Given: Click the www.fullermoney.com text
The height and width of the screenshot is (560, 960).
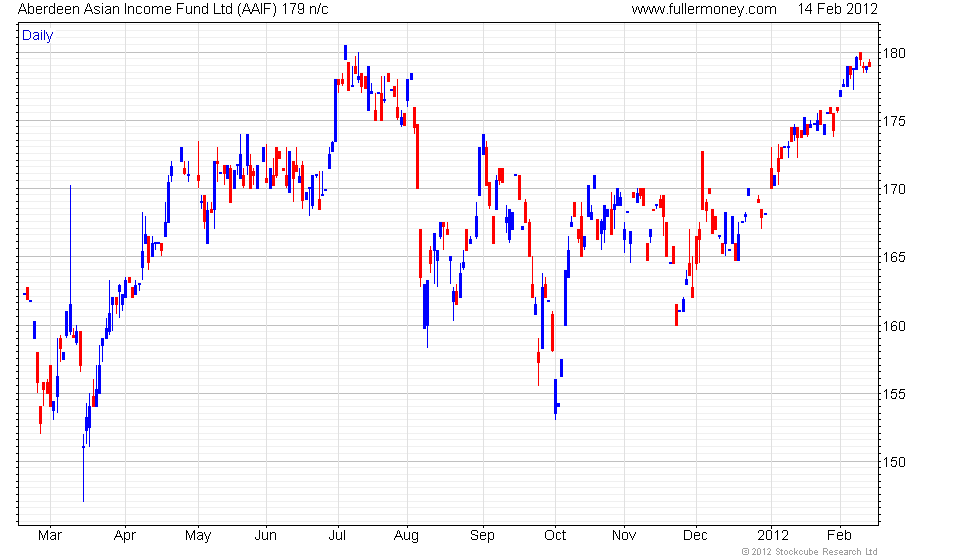Looking at the screenshot, I should coord(703,9).
